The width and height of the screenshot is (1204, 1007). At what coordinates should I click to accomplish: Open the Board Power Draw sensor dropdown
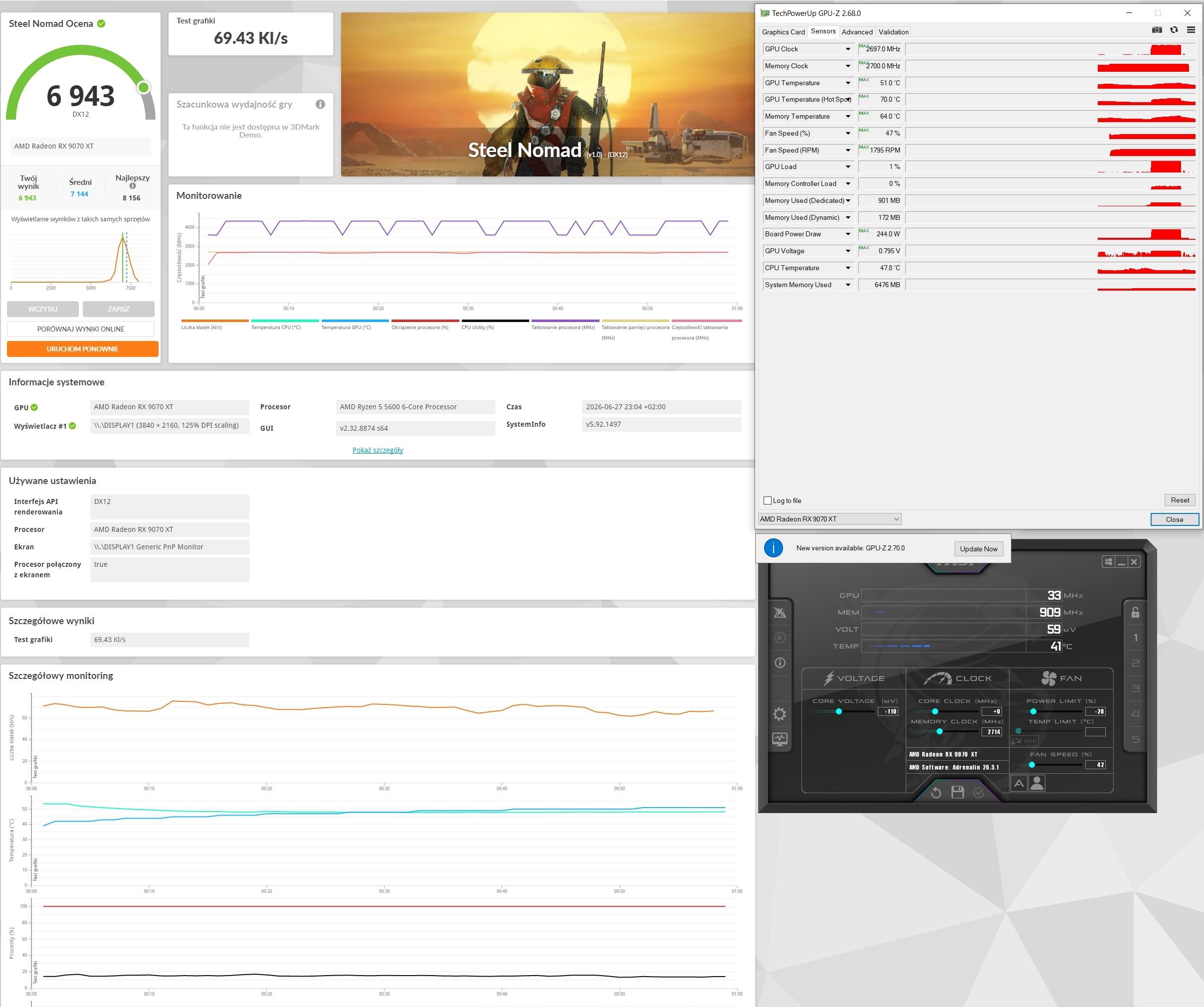(848, 234)
